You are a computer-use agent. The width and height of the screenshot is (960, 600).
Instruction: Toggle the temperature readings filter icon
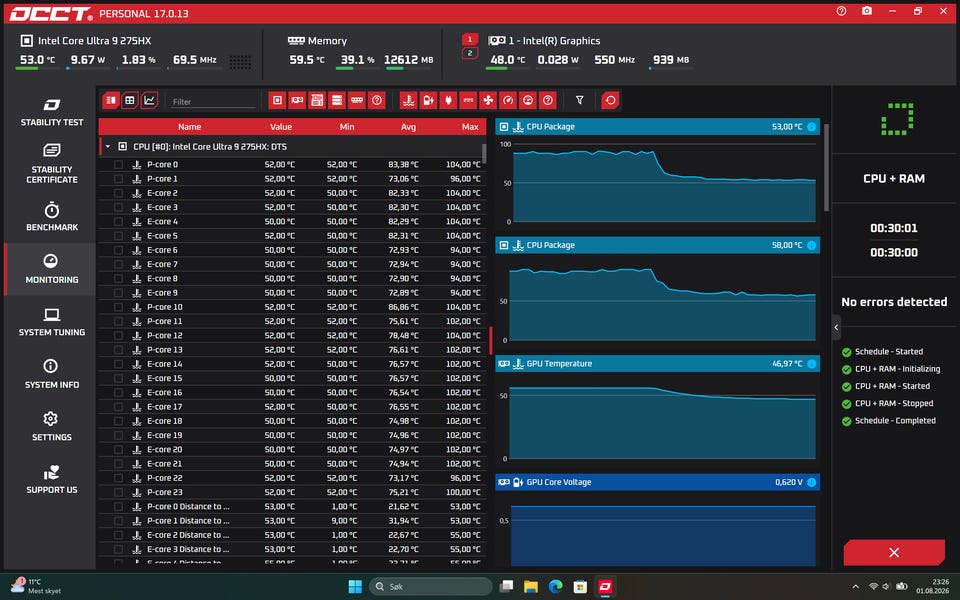point(408,100)
